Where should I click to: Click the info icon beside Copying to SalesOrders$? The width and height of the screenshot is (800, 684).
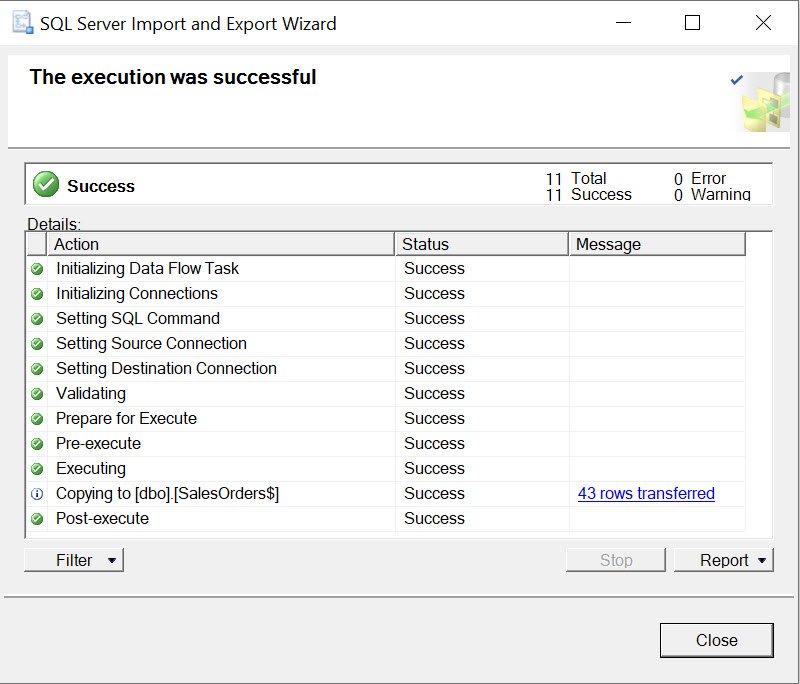(37, 493)
